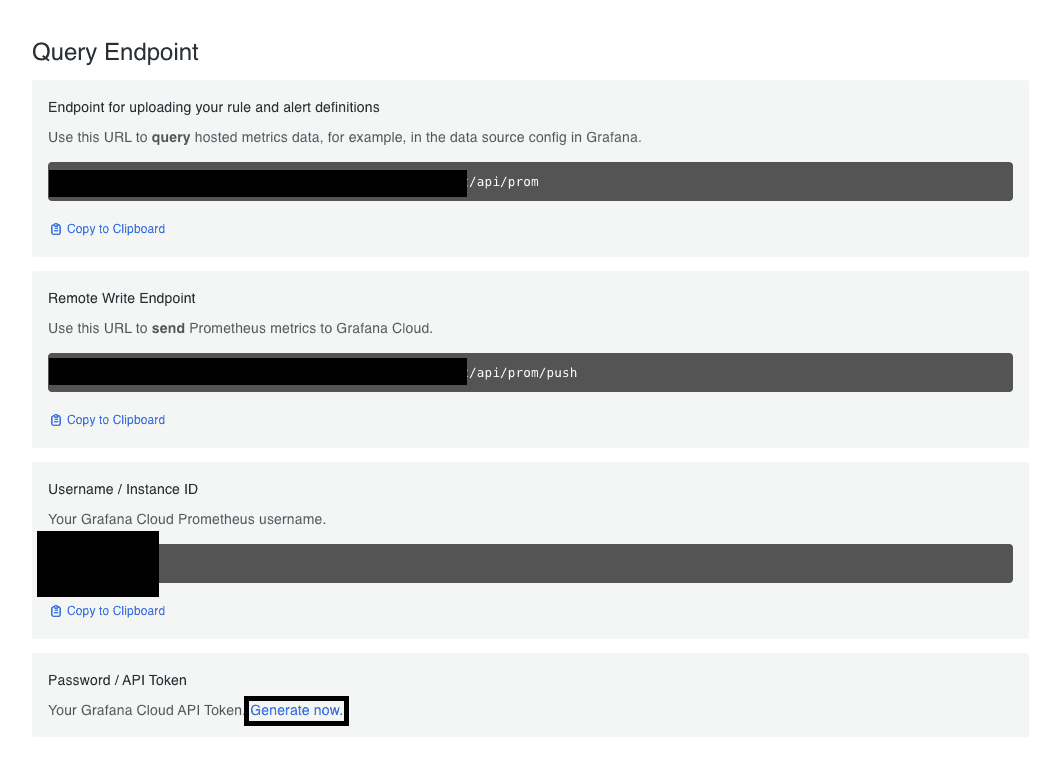Click the Remote Write Endpoint section header
1054x761 pixels.
point(121,298)
